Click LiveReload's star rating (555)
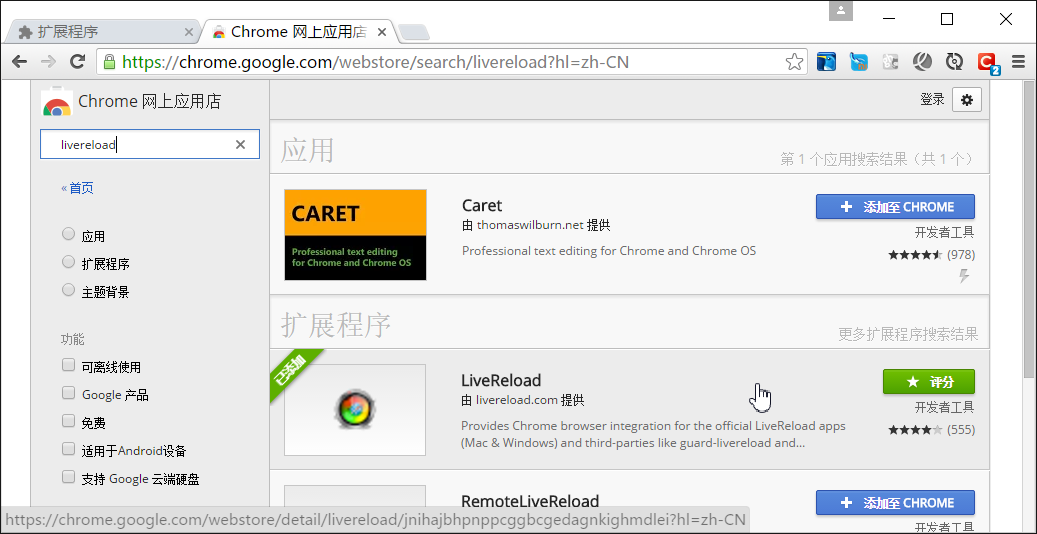 tap(931, 430)
